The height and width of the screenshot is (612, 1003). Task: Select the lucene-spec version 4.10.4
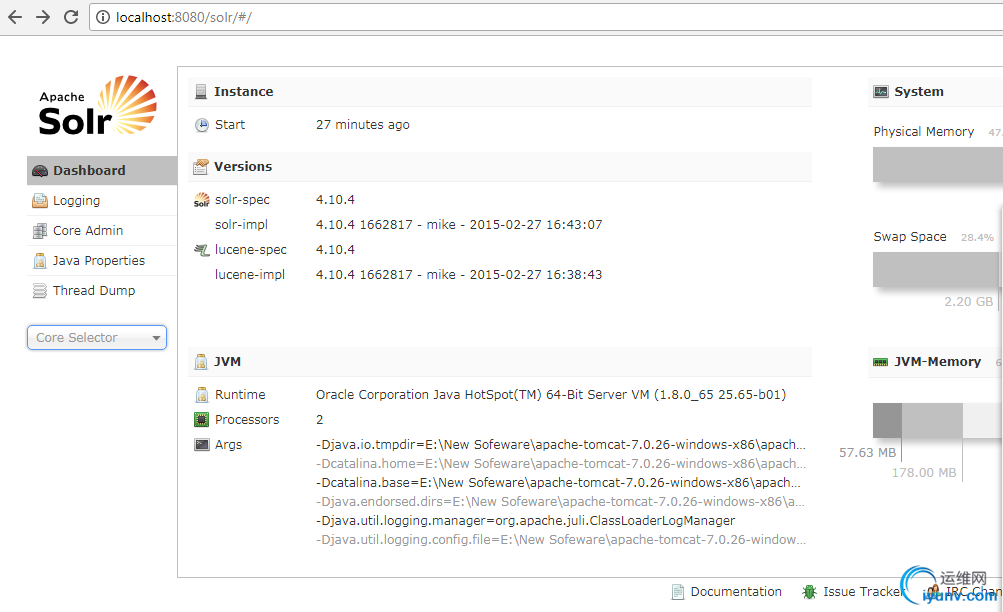click(335, 249)
